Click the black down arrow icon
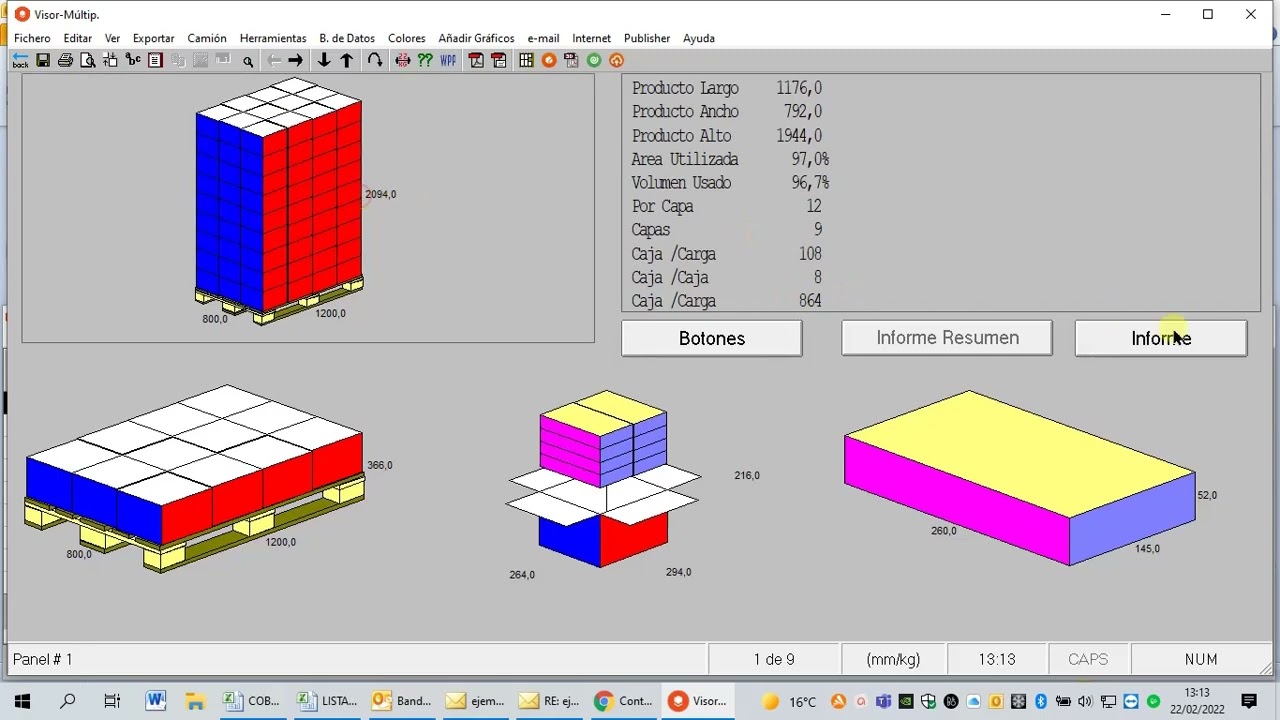The image size is (1280, 720). 324,60
